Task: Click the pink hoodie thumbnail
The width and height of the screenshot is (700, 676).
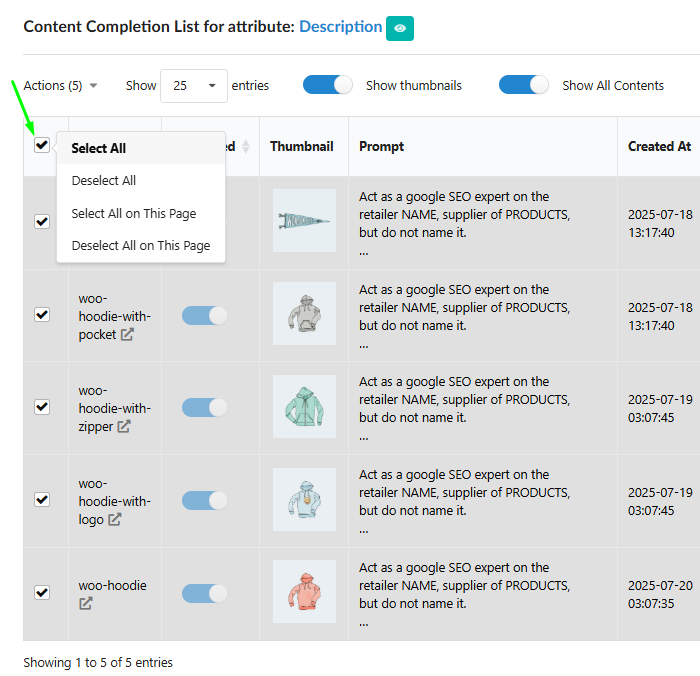Action: [x=304, y=593]
